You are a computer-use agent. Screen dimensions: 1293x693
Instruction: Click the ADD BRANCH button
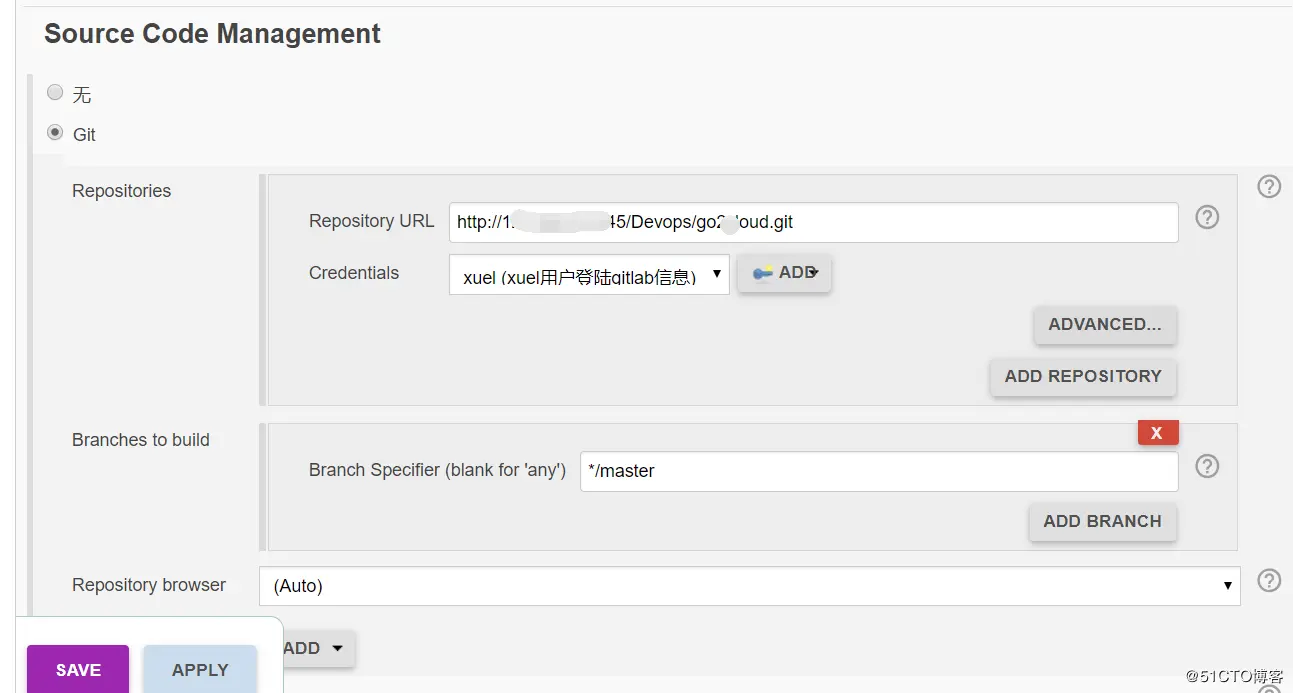(1102, 522)
